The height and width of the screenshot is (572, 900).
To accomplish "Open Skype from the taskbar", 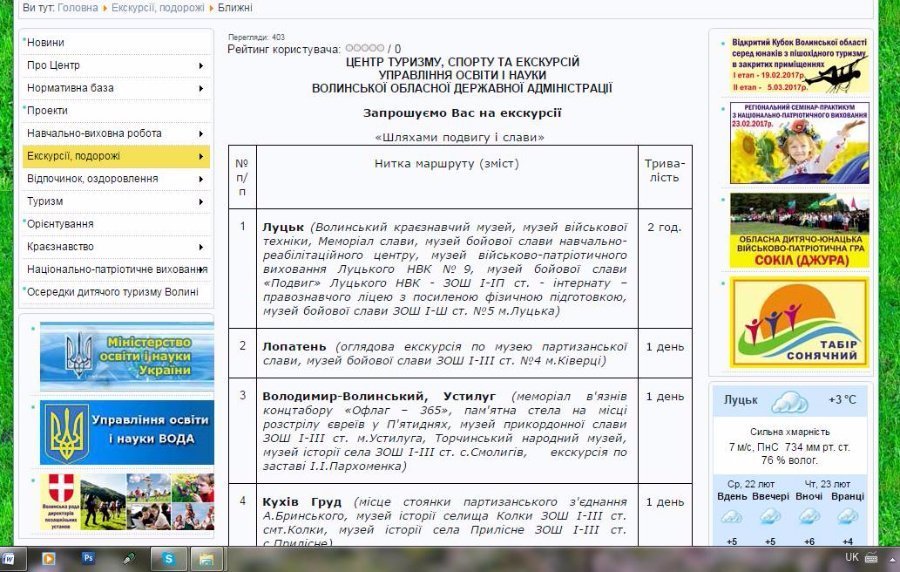I will 169,558.
